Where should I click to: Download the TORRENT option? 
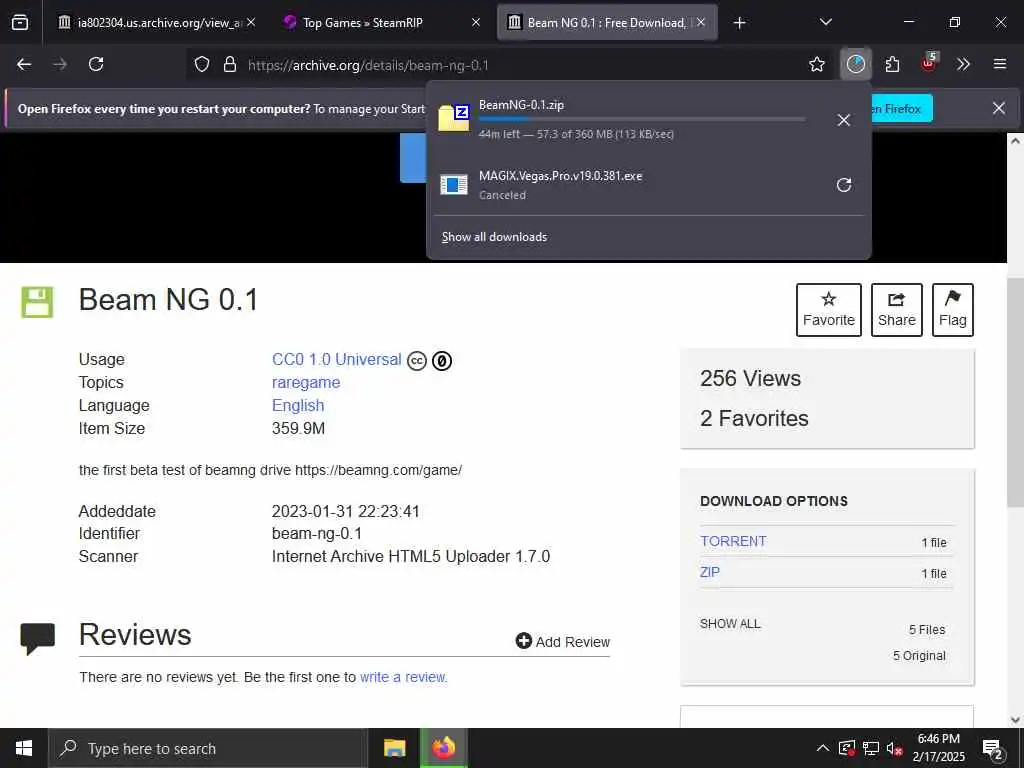point(733,541)
